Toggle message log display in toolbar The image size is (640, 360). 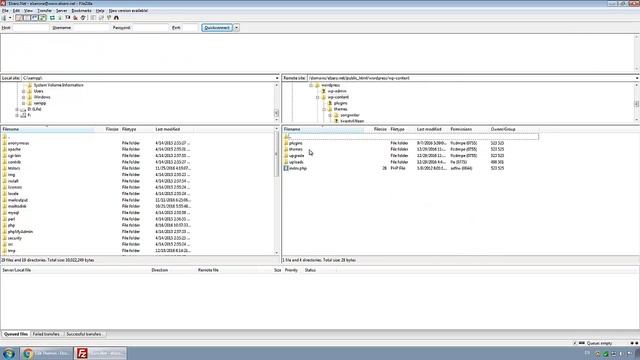pos(19,18)
